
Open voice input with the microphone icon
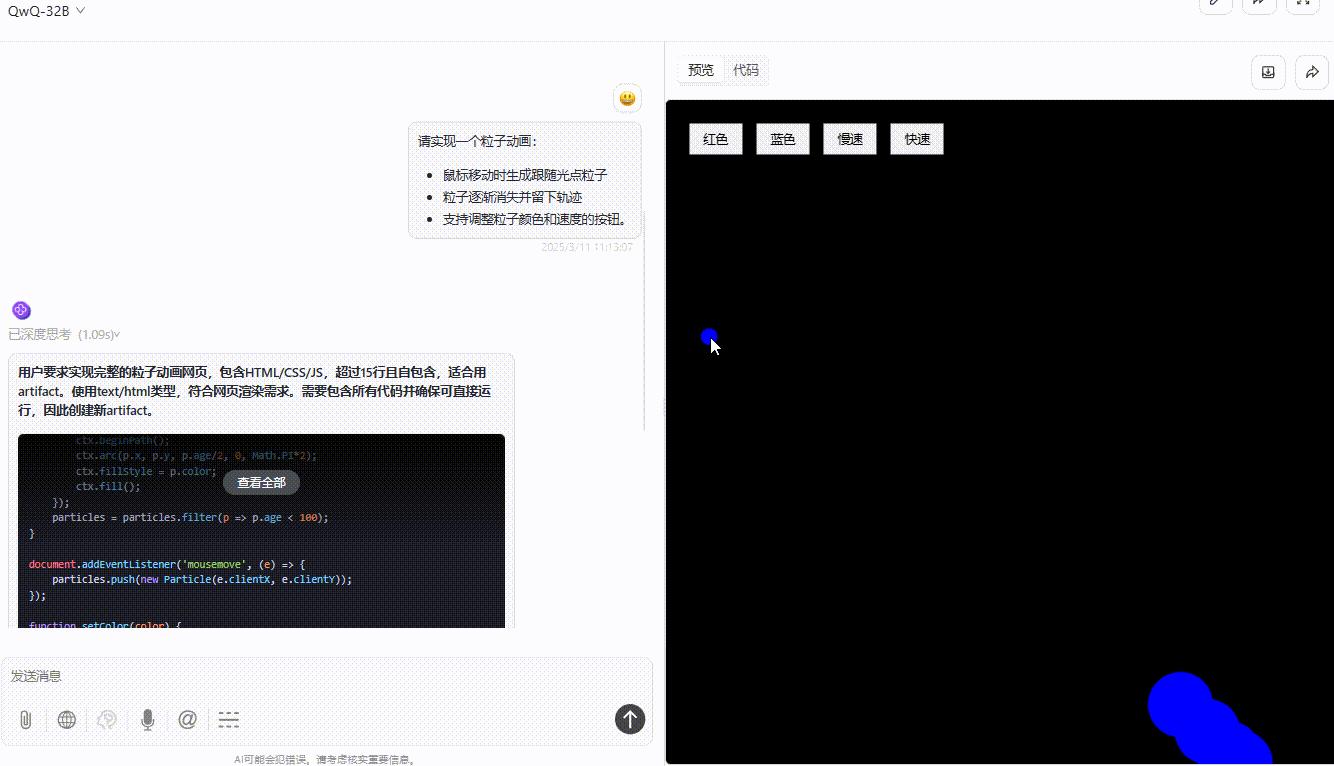[x=147, y=719]
